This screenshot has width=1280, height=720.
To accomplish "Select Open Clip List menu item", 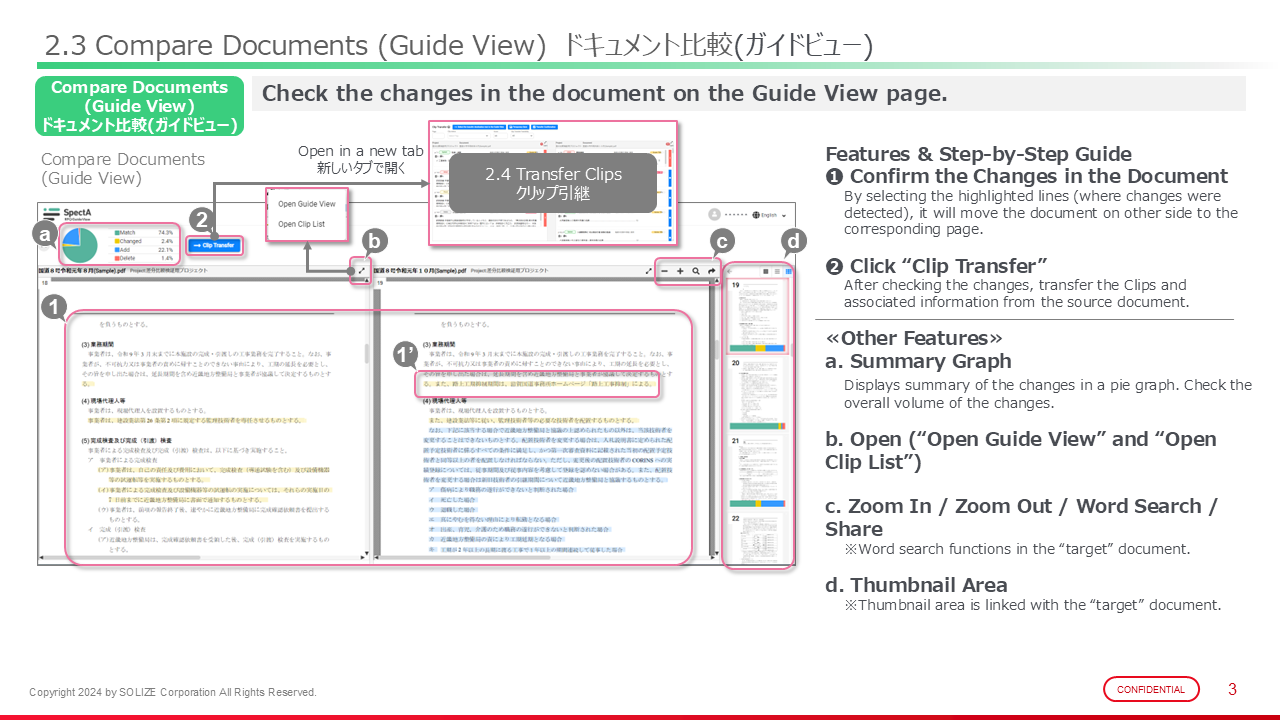I will click(302, 224).
